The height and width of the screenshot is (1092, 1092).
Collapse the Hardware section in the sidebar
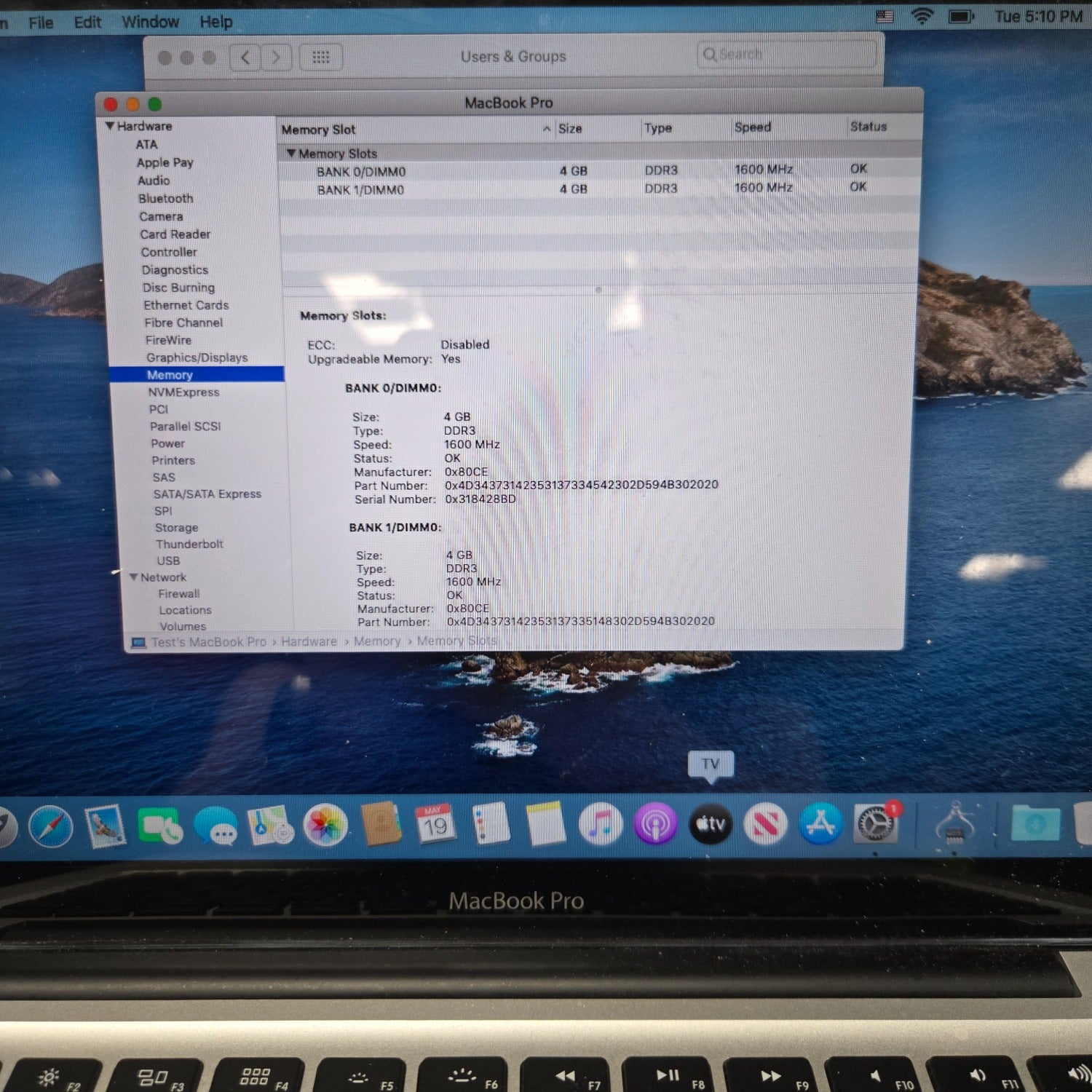(110, 126)
